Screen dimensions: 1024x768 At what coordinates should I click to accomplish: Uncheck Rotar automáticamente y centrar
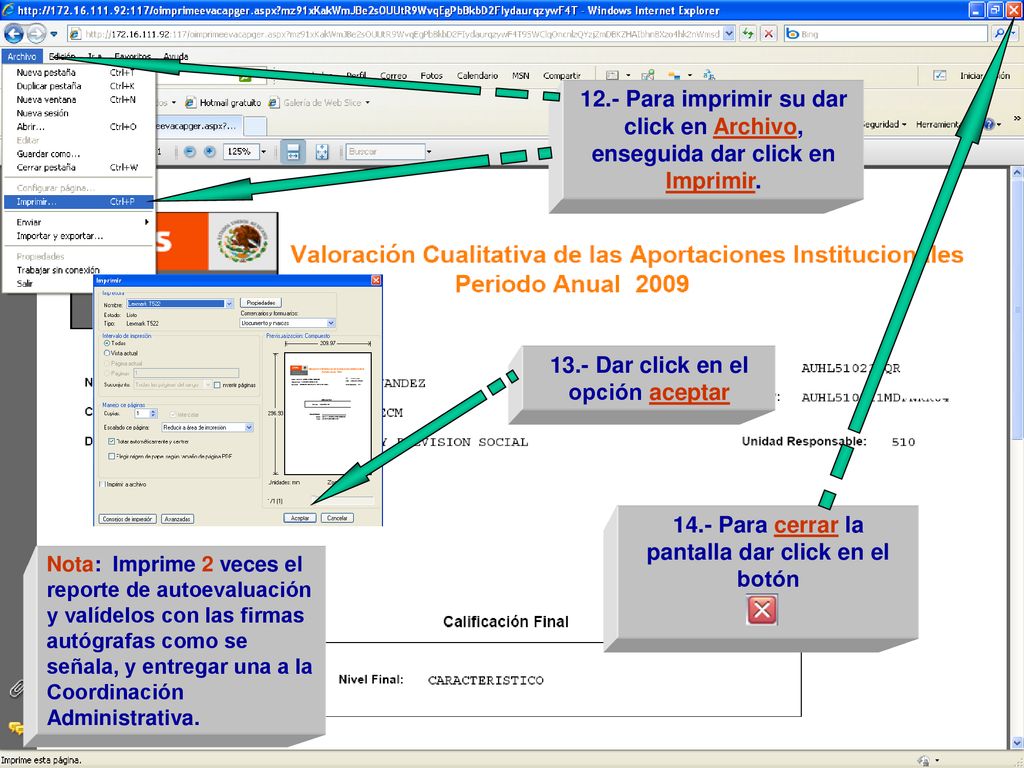pos(112,441)
